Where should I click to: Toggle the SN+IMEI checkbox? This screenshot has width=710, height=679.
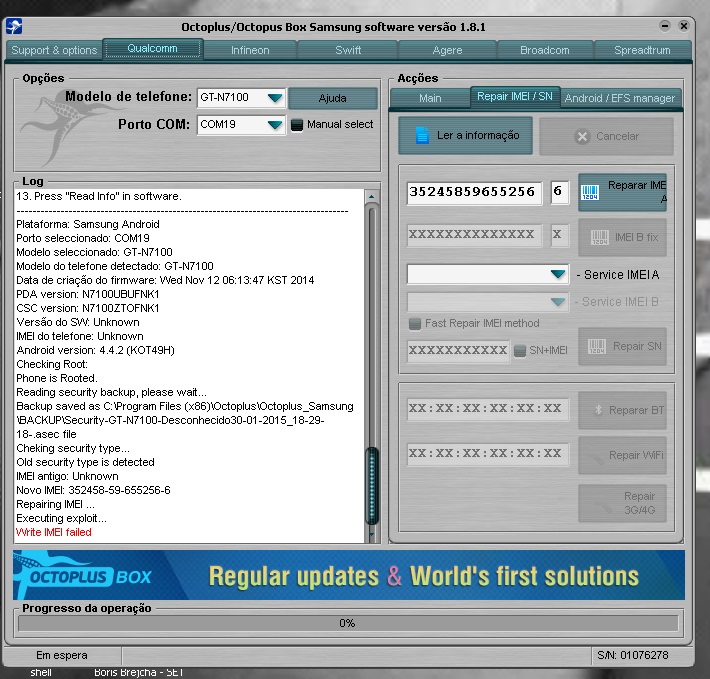pyautogui.click(x=520, y=350)
